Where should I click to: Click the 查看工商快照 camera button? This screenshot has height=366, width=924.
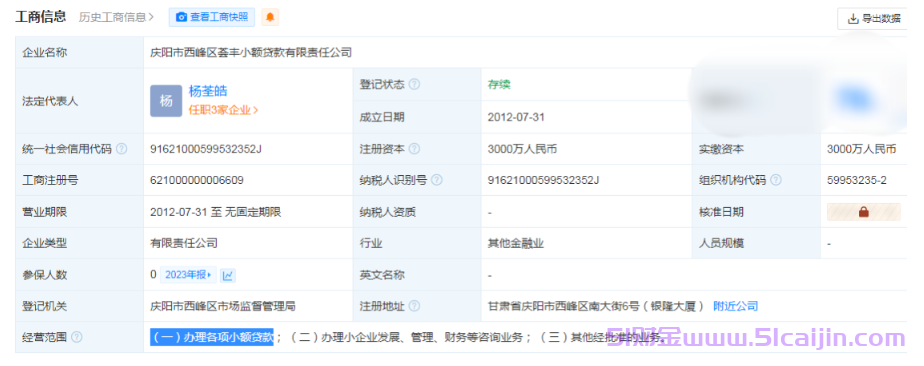[212, 18]
